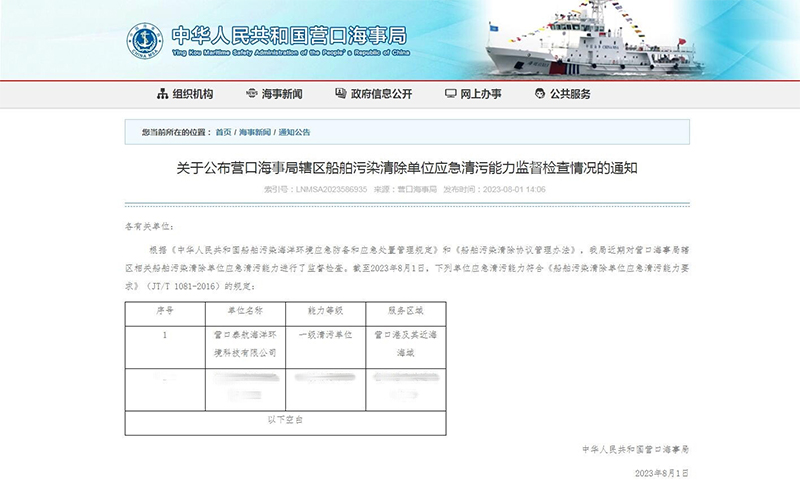Click the article title about 船舶污染清除单位
The width and height of the screenshot is (800, 500).
399,169
